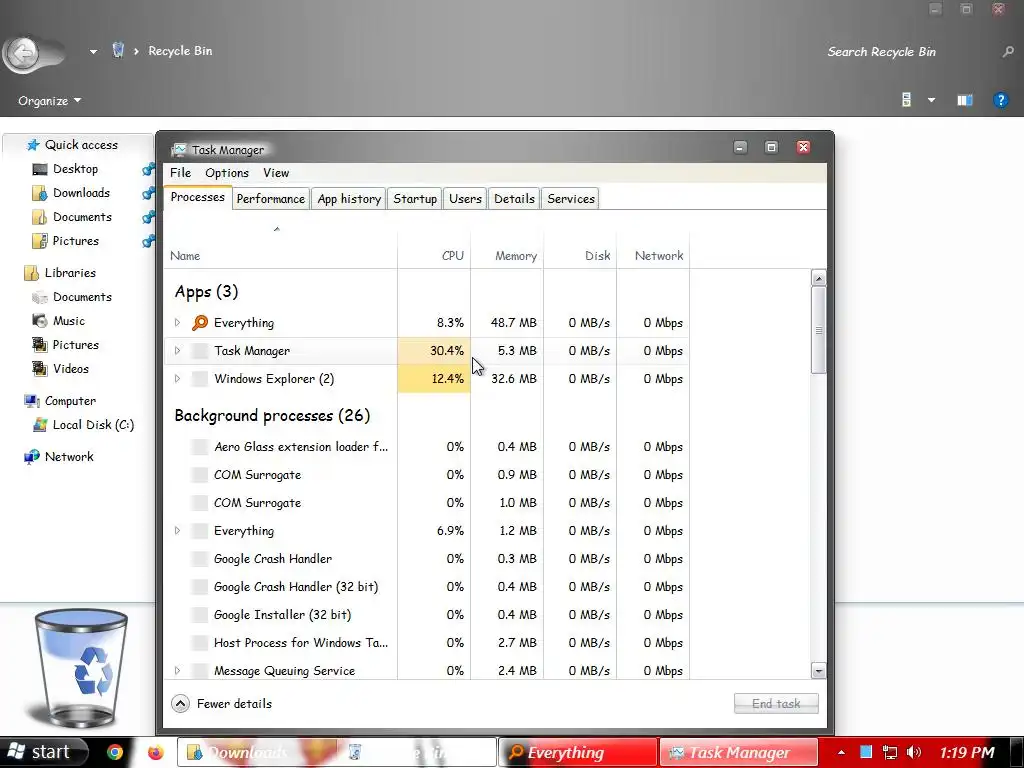Sort processes by CPU column
Screen dimensions: 1024x768
tap(434, 249)
